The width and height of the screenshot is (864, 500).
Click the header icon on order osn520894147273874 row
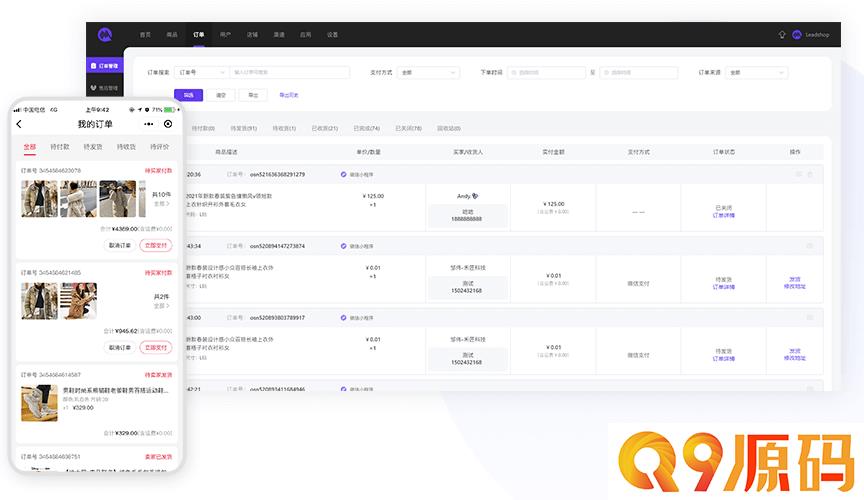[x=810, y=246]
